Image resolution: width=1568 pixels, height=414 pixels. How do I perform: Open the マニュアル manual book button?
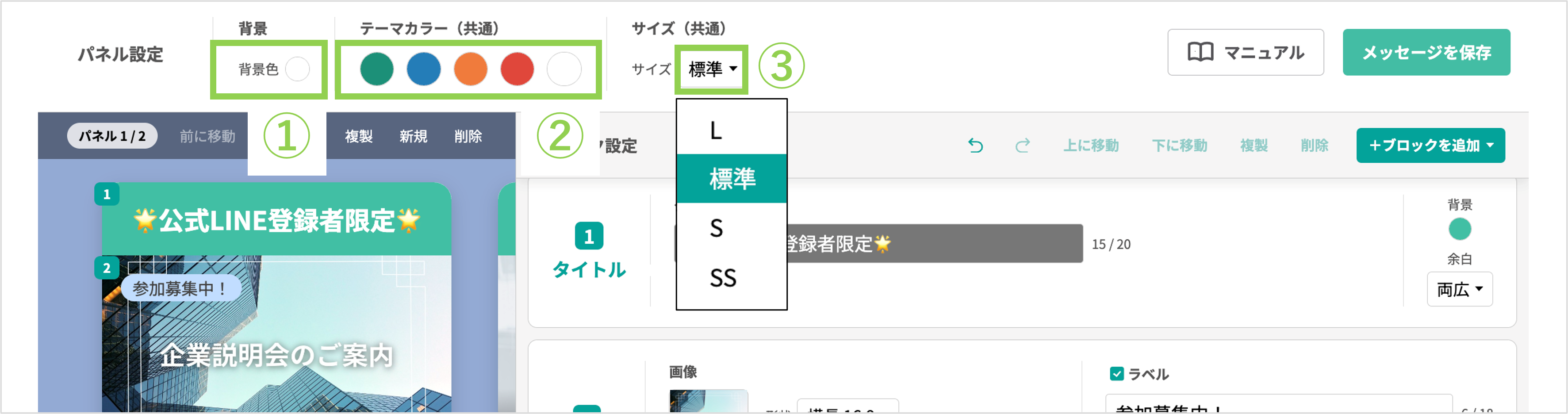(1245, 52)
